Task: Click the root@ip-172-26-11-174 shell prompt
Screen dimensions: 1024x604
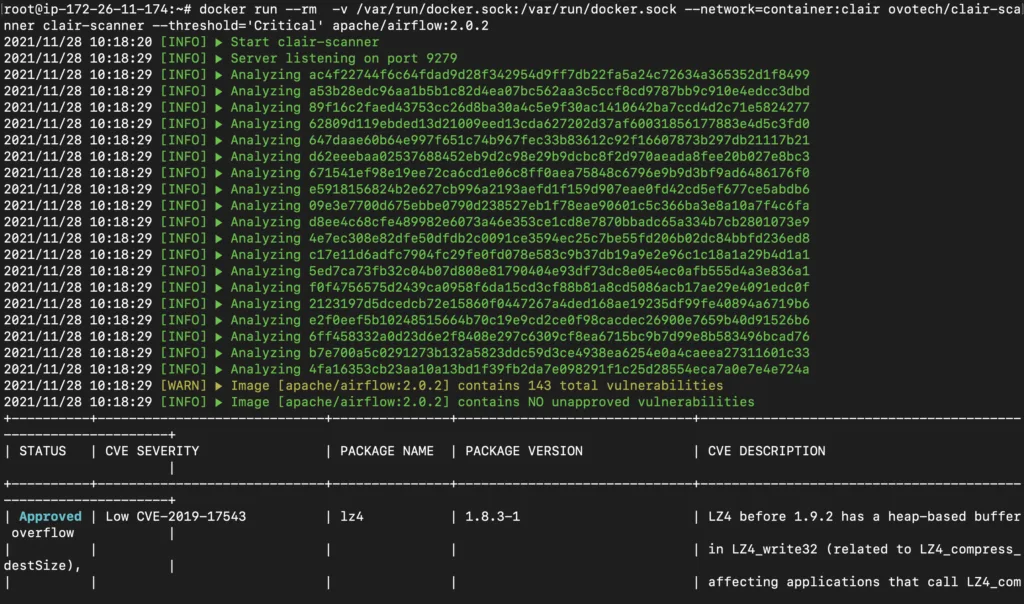Action: [97, 9]
